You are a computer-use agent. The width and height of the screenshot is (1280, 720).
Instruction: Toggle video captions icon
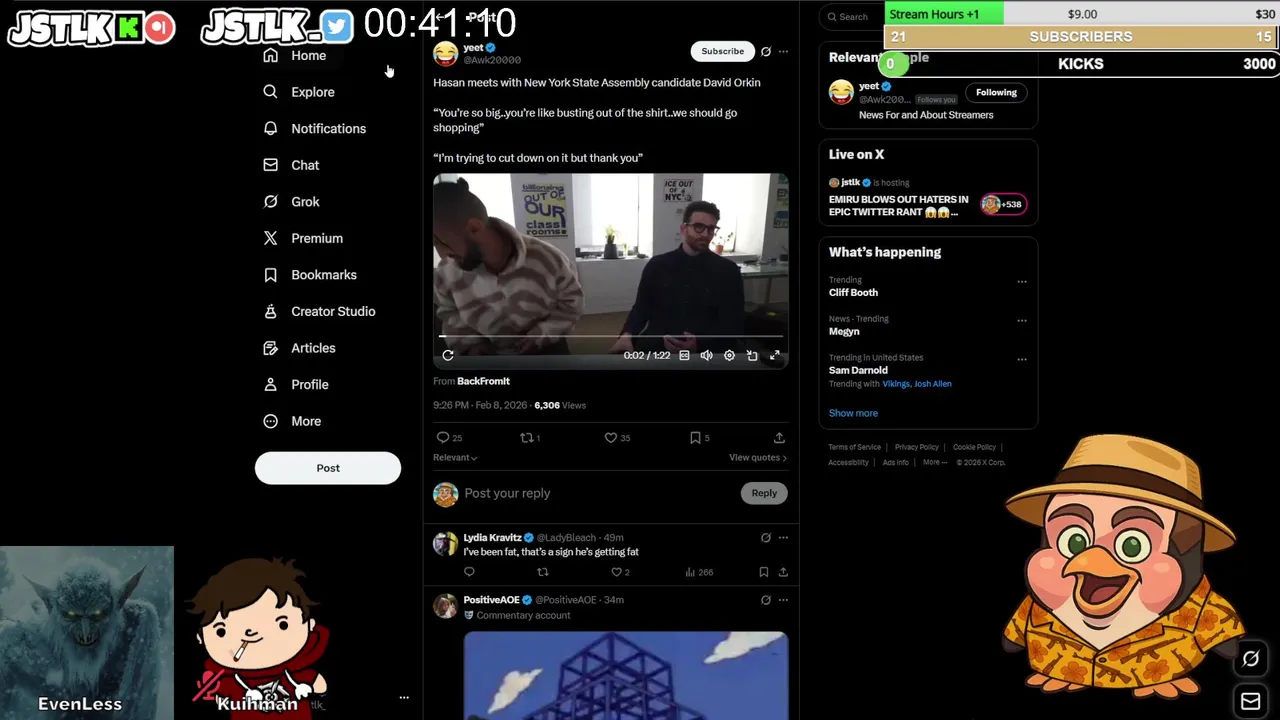[x=684, y=355]
